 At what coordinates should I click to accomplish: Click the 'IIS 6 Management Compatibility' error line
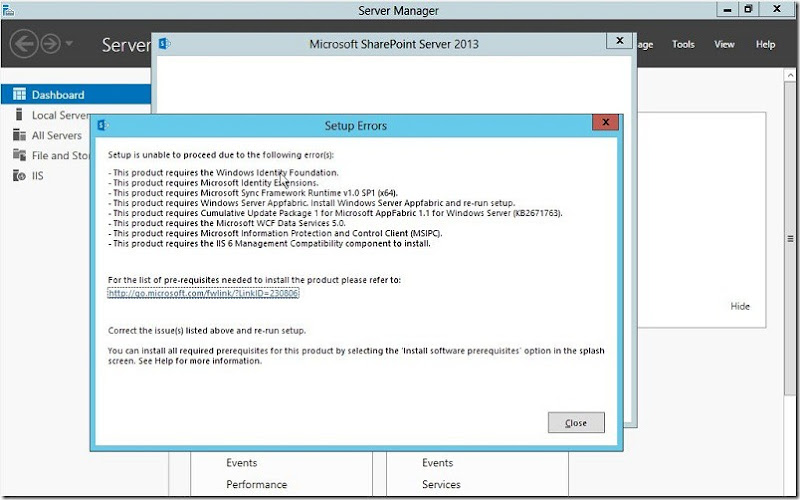tap(269, 243)
